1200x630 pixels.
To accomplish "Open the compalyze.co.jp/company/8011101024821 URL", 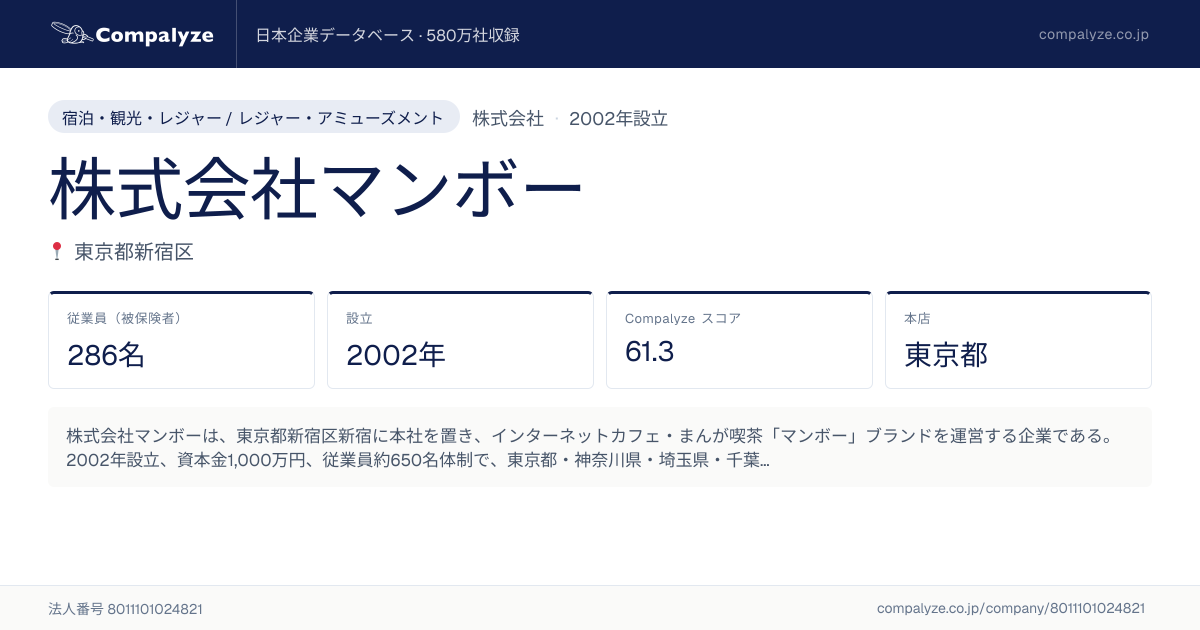I will (x=1011, y=608).
